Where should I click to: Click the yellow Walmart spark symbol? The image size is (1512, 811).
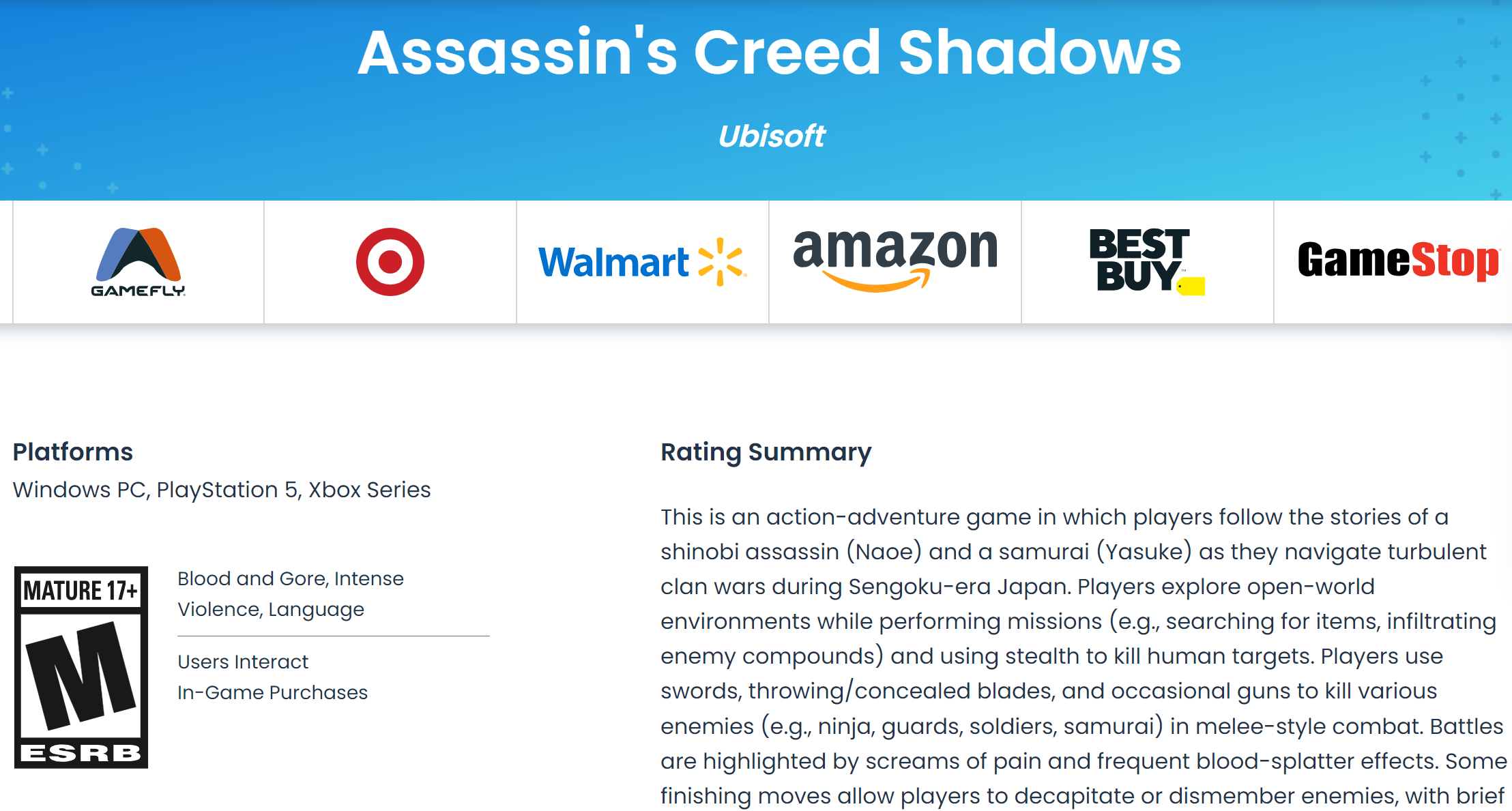[x=721, y=262]
